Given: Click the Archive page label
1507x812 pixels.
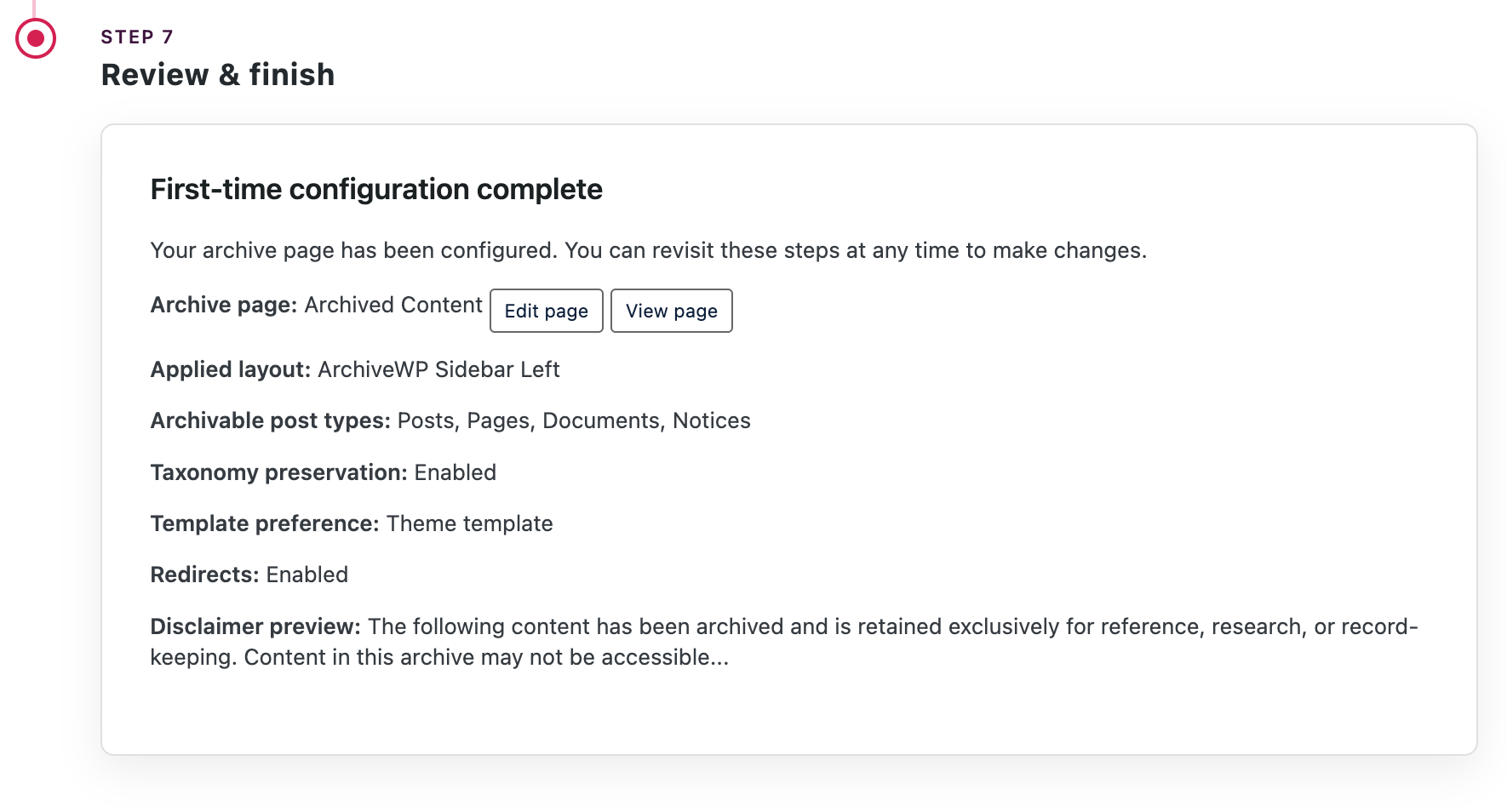Looking at the screenshot, I should [223, 304].
